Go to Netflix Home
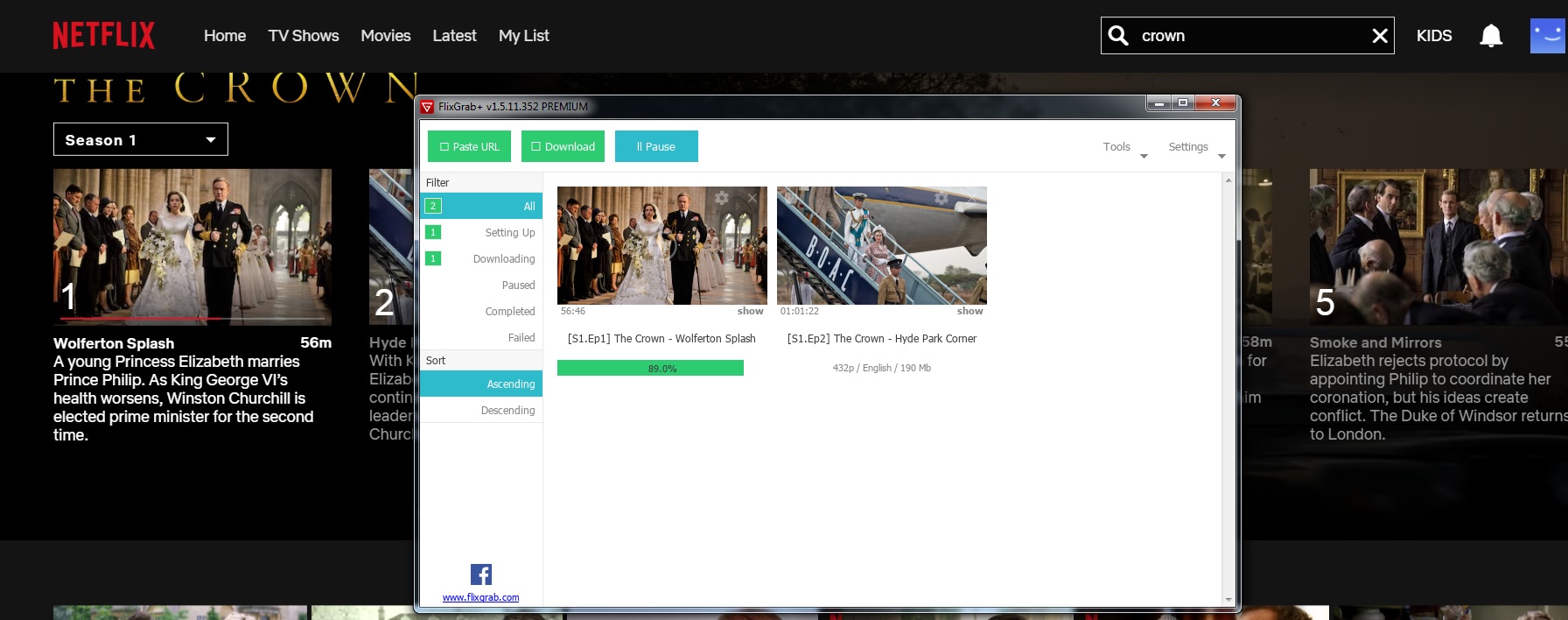 (225, 36)
